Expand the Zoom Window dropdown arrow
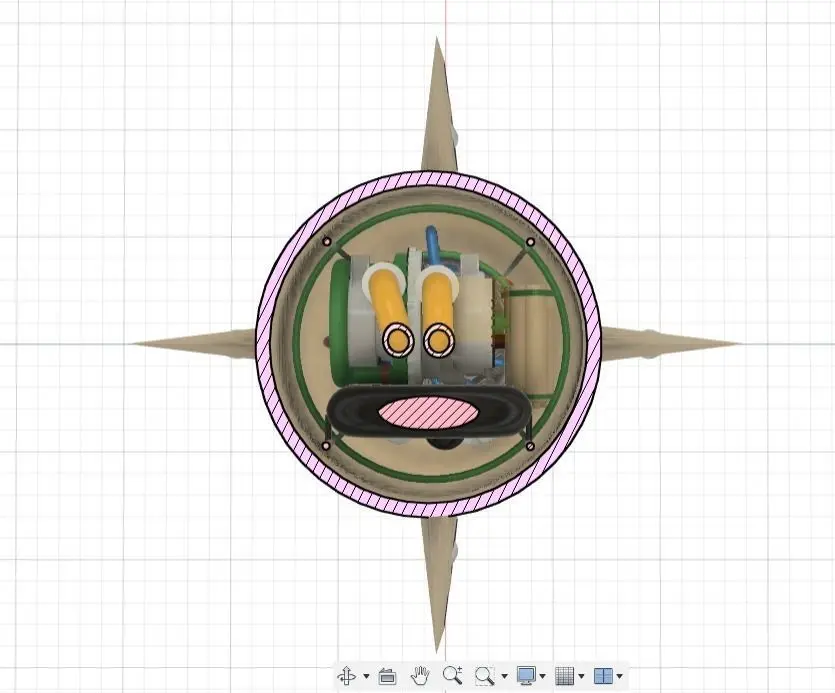Image resolution: width=835 pixels, height=693 pixels. pyautogui.click(x=504, y=676)
